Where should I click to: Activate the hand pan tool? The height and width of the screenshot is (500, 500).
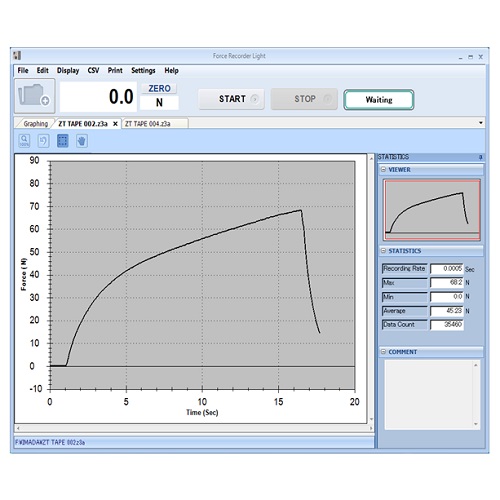(x=82, y=141)
